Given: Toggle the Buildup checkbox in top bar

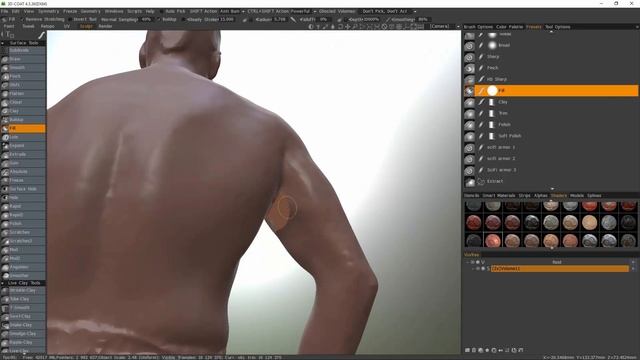Looking at the screenshot, I should coord(159,19).
